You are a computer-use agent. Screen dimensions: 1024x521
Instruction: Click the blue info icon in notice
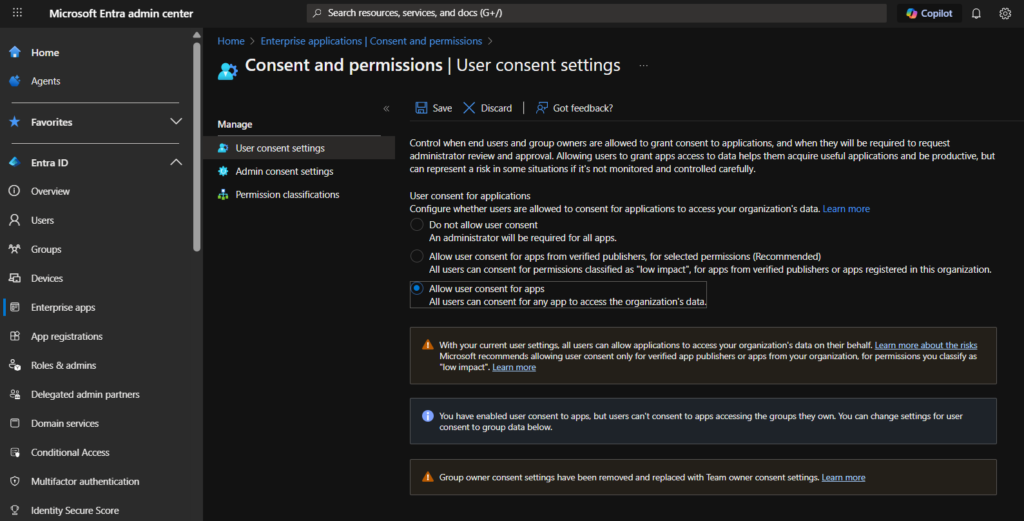click(x=428, y=416)
